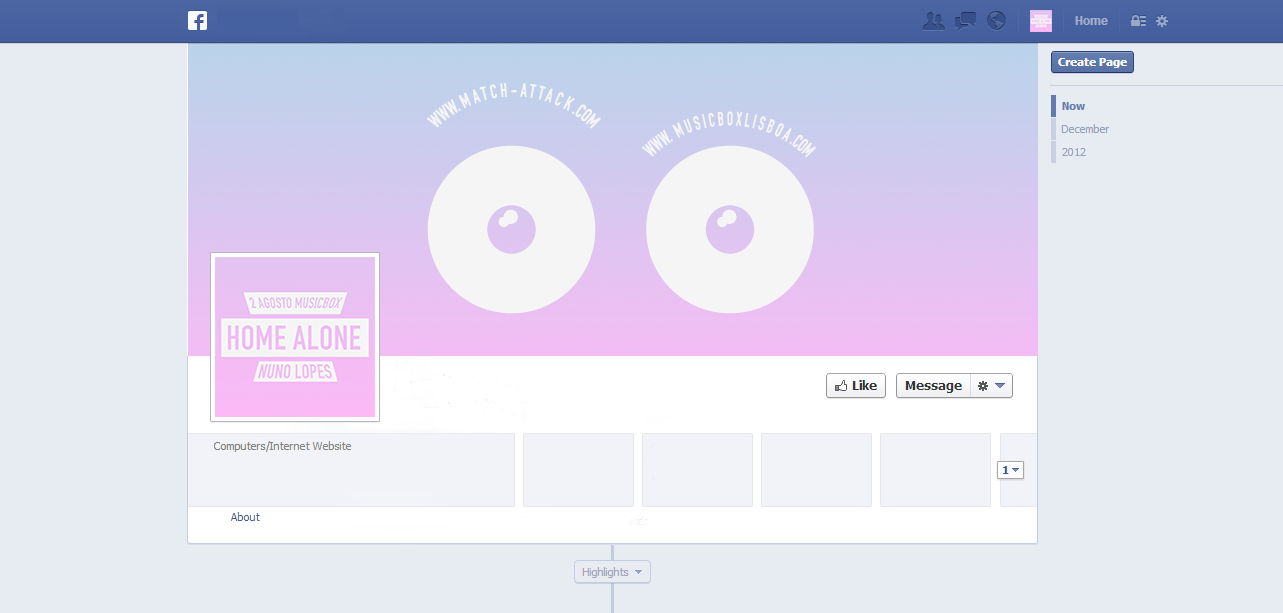Open the gear dropdown beside Message

(992, 386)
